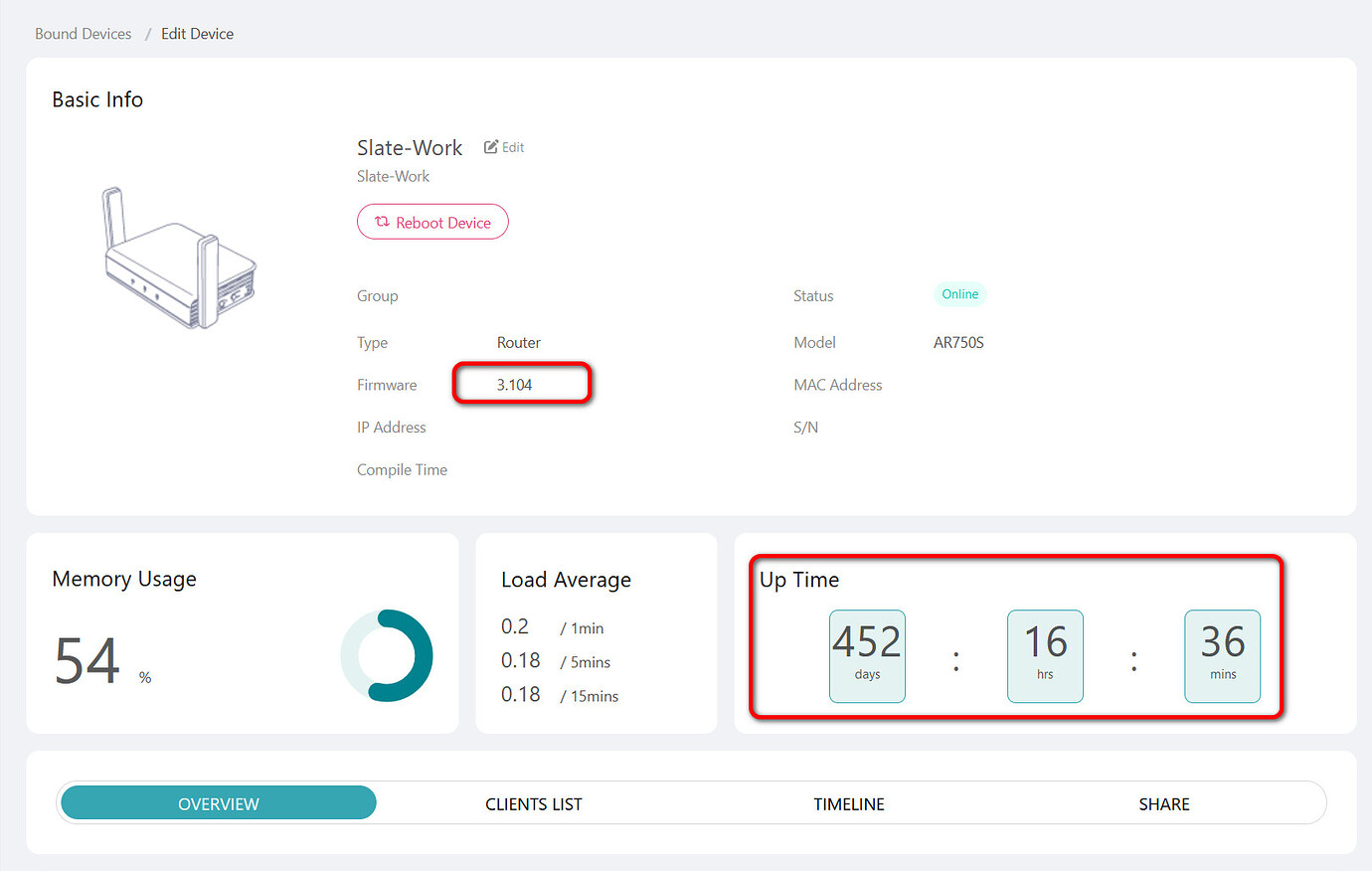The image size is (1372, 871).
Task: Switch to the OVERVIEW tab
Action: coord(219,803)
